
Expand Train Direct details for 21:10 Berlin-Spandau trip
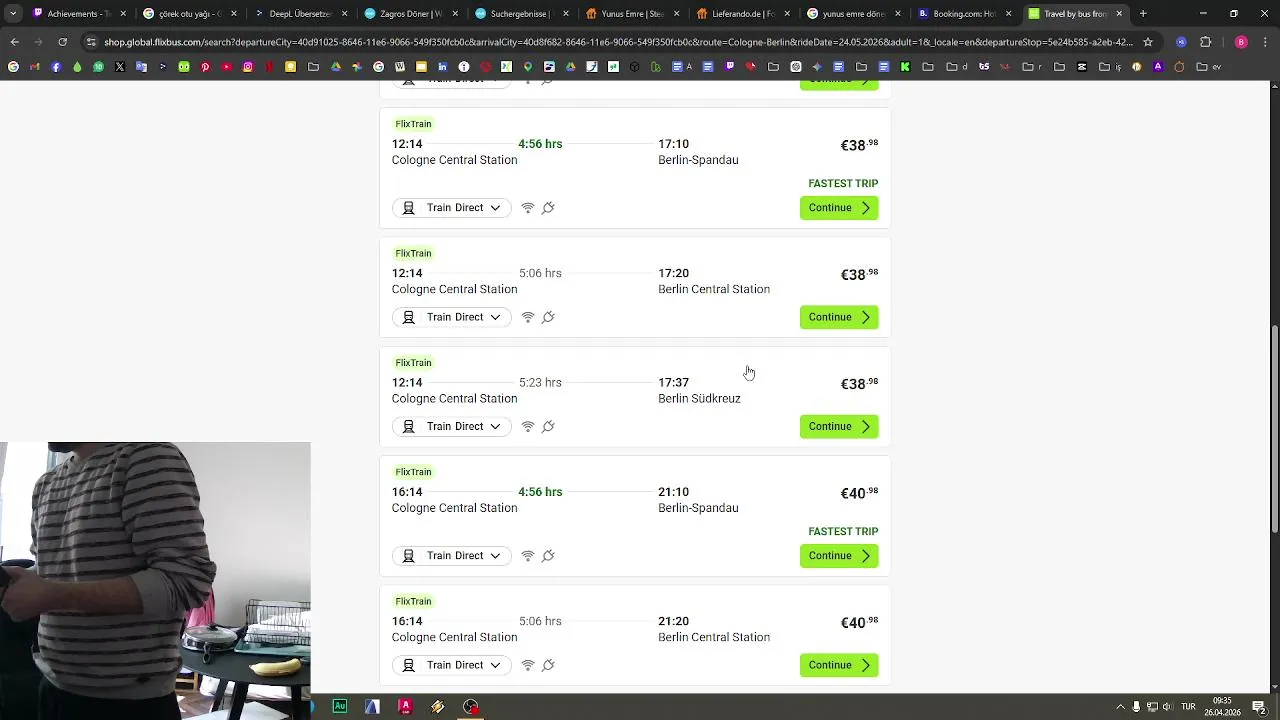452,555
